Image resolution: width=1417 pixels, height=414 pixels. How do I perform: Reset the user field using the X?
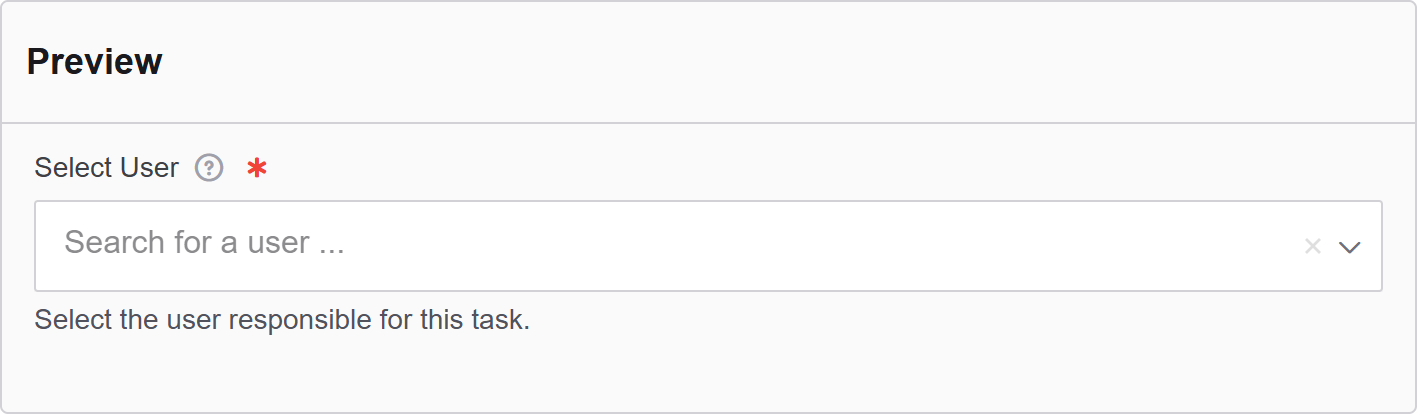[1313, 246]
